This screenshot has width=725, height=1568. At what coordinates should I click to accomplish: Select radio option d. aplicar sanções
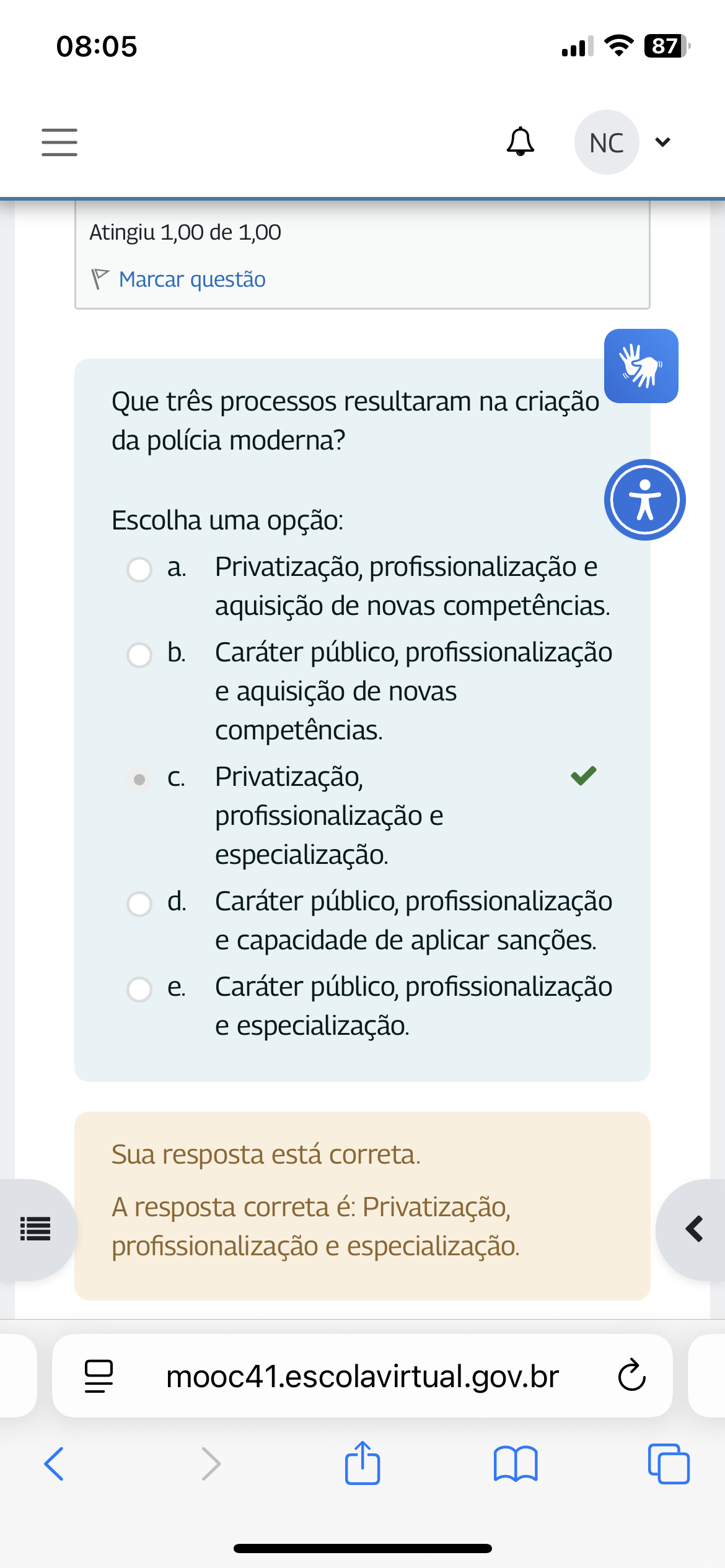point(139,904)
